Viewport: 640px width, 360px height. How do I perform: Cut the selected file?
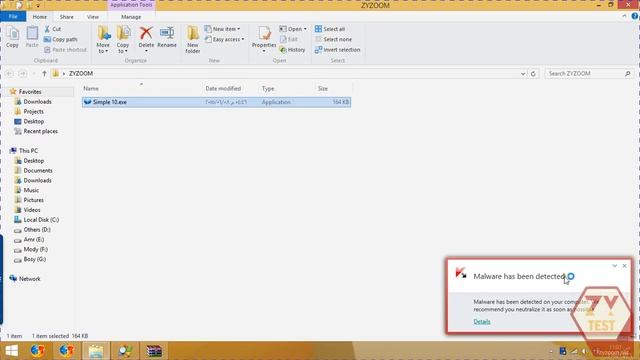click(x=53, y=29)
